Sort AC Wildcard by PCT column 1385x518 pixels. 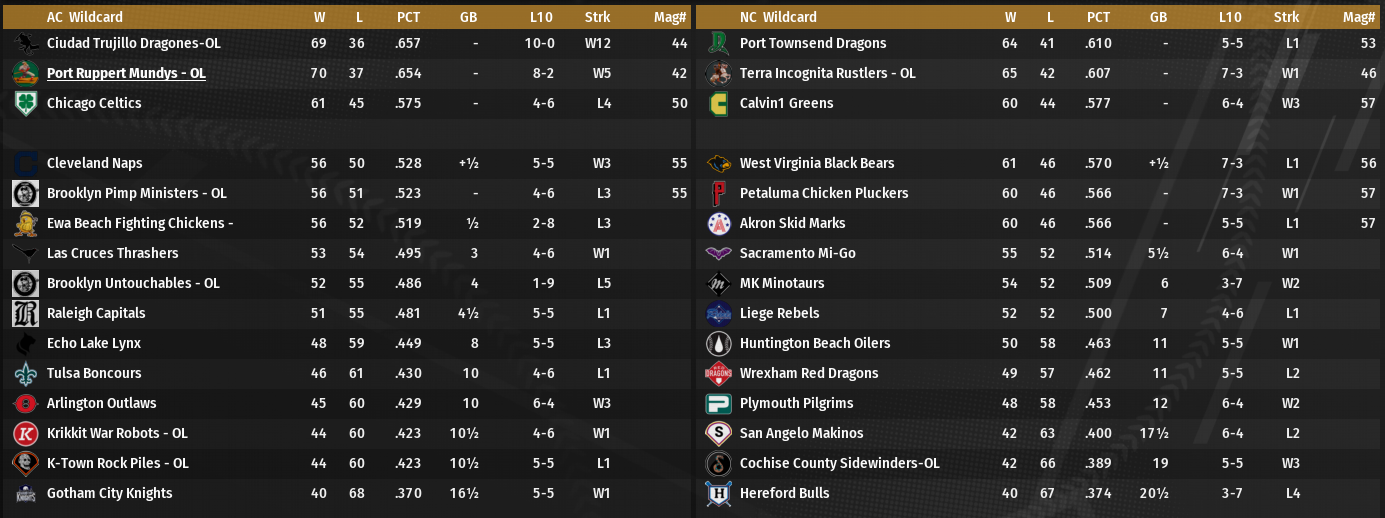[408, 17]
